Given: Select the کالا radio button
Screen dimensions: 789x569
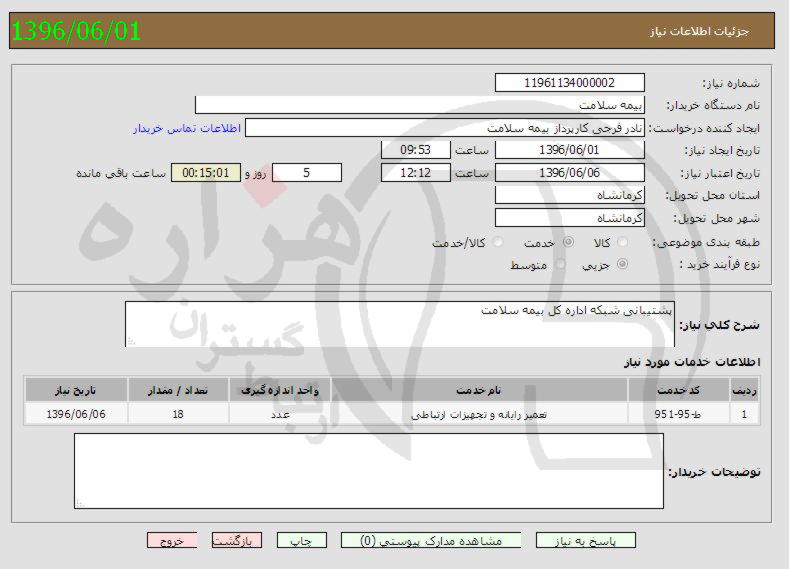Looking at the screenshot, I should [623, 243].
